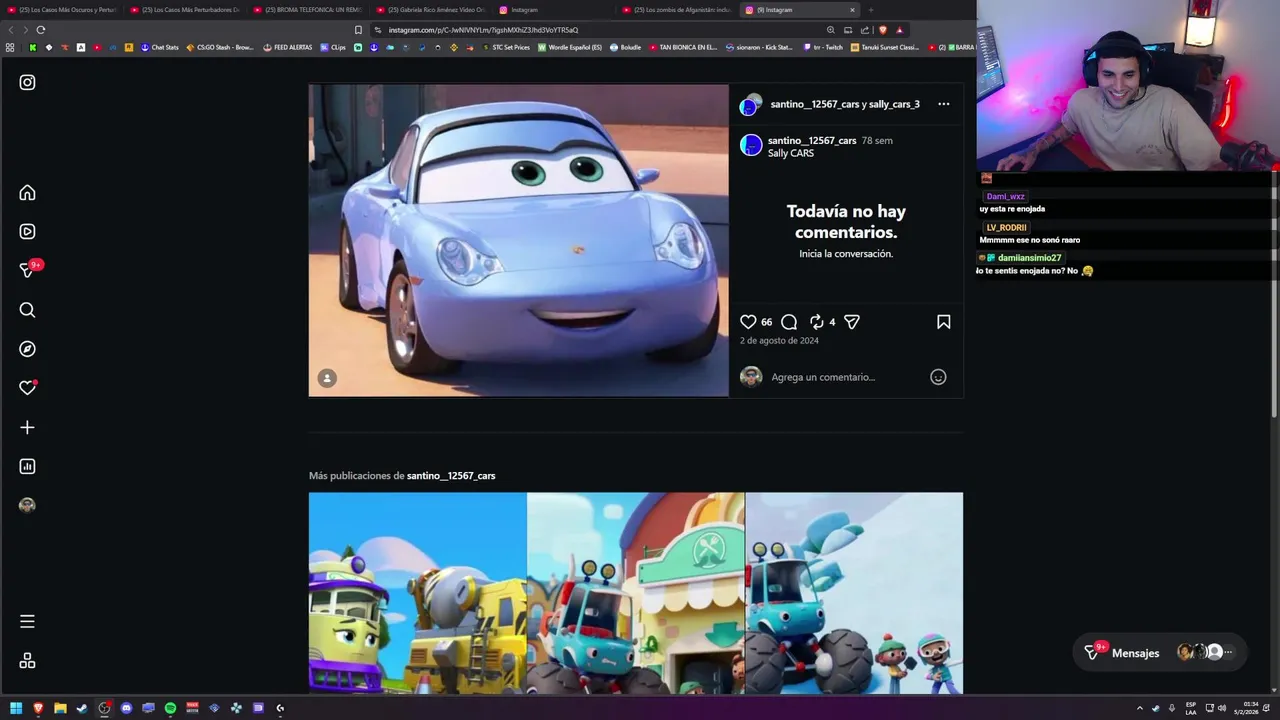
Task: Open the sally_cars_3 collaborator profile
Action: 894,104
